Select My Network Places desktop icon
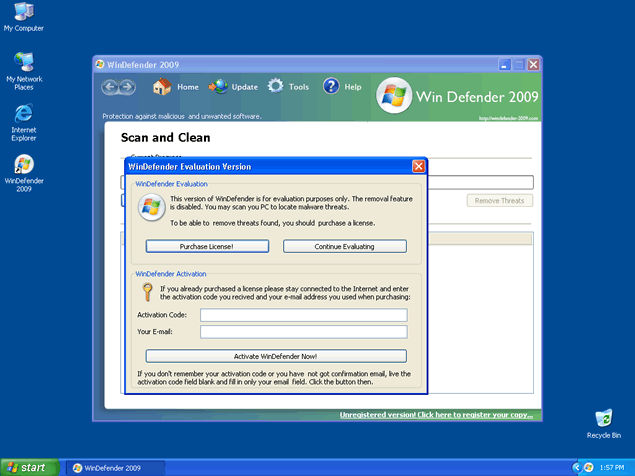 tap(23, 62)
